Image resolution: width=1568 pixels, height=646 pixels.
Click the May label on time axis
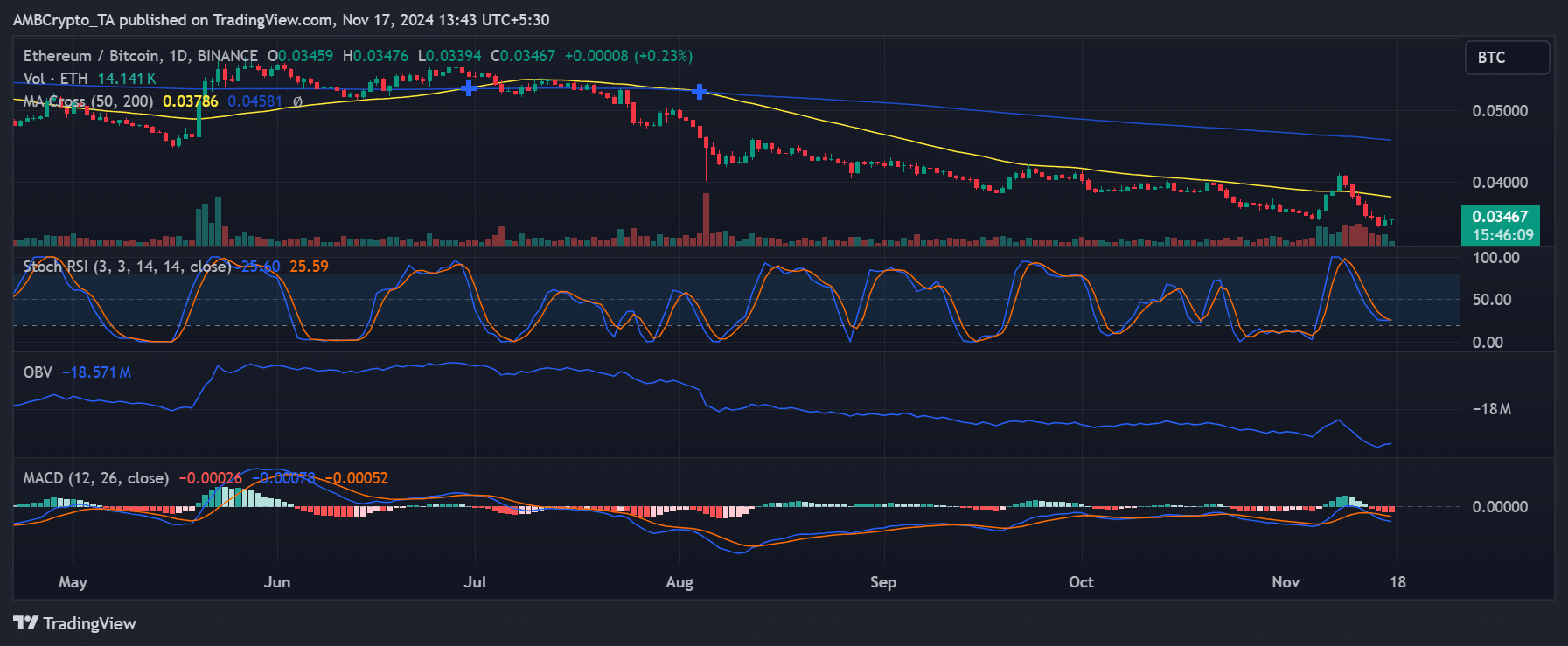[73, 582]
